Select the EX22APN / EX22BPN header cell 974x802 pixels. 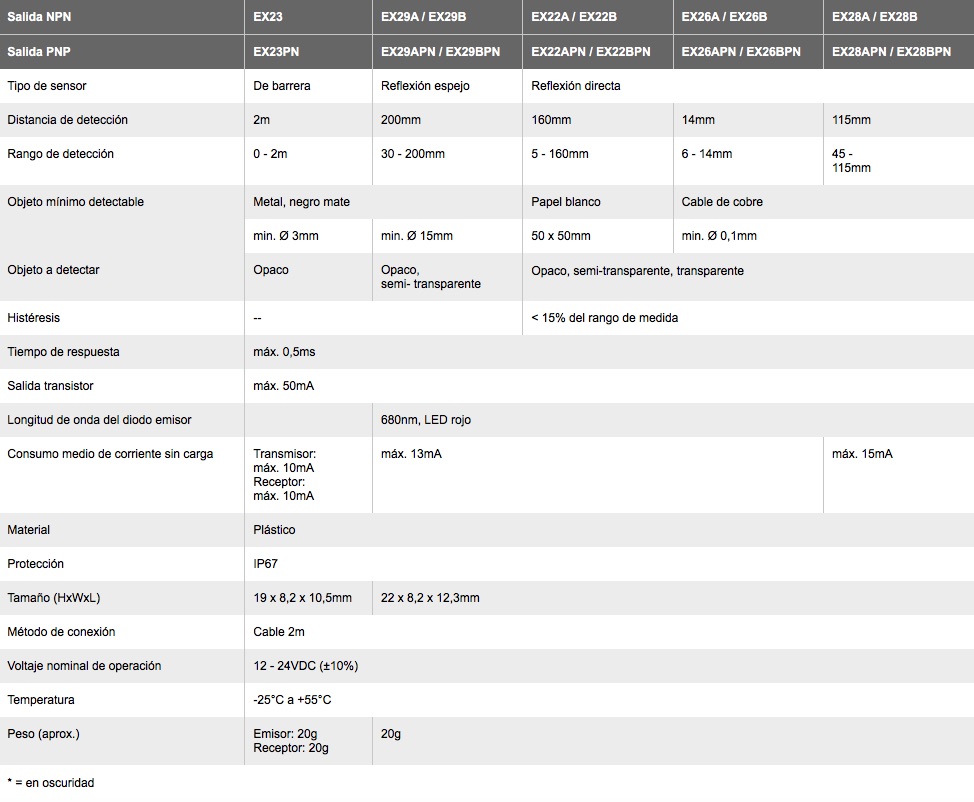pyautogui.click(x=590, y=51)
